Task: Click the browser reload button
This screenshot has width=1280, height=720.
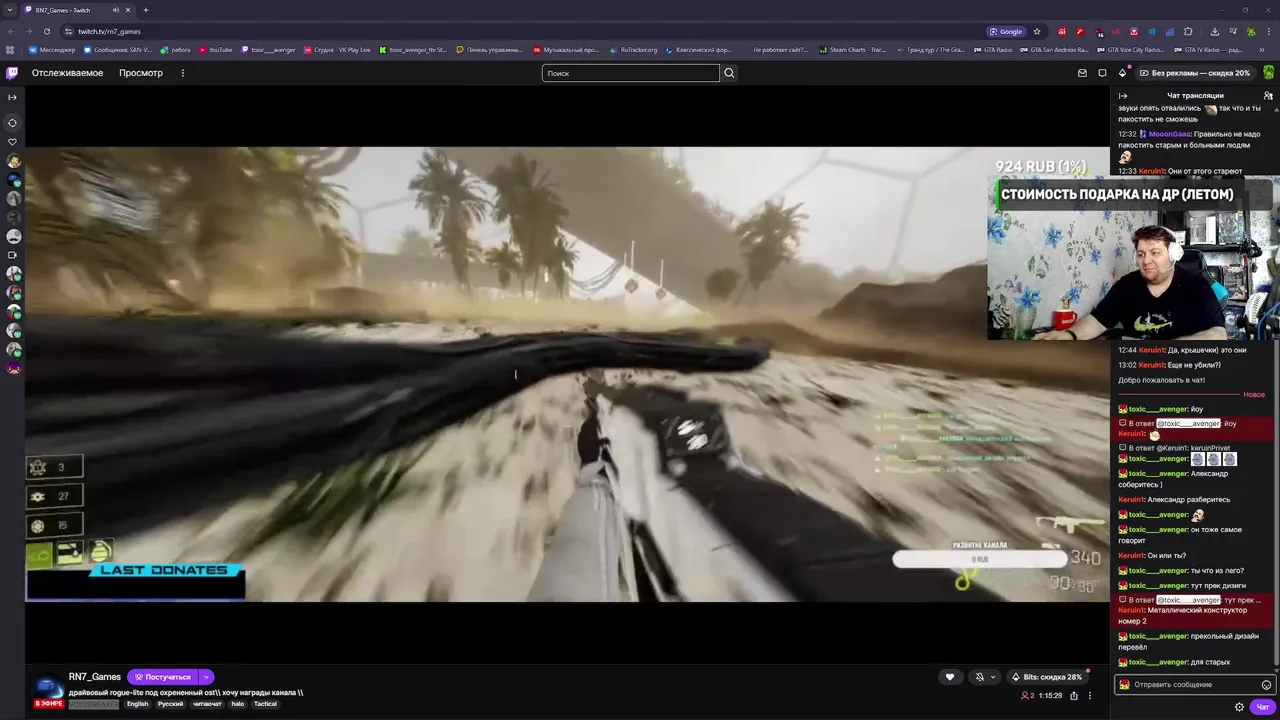Action: 46,31
